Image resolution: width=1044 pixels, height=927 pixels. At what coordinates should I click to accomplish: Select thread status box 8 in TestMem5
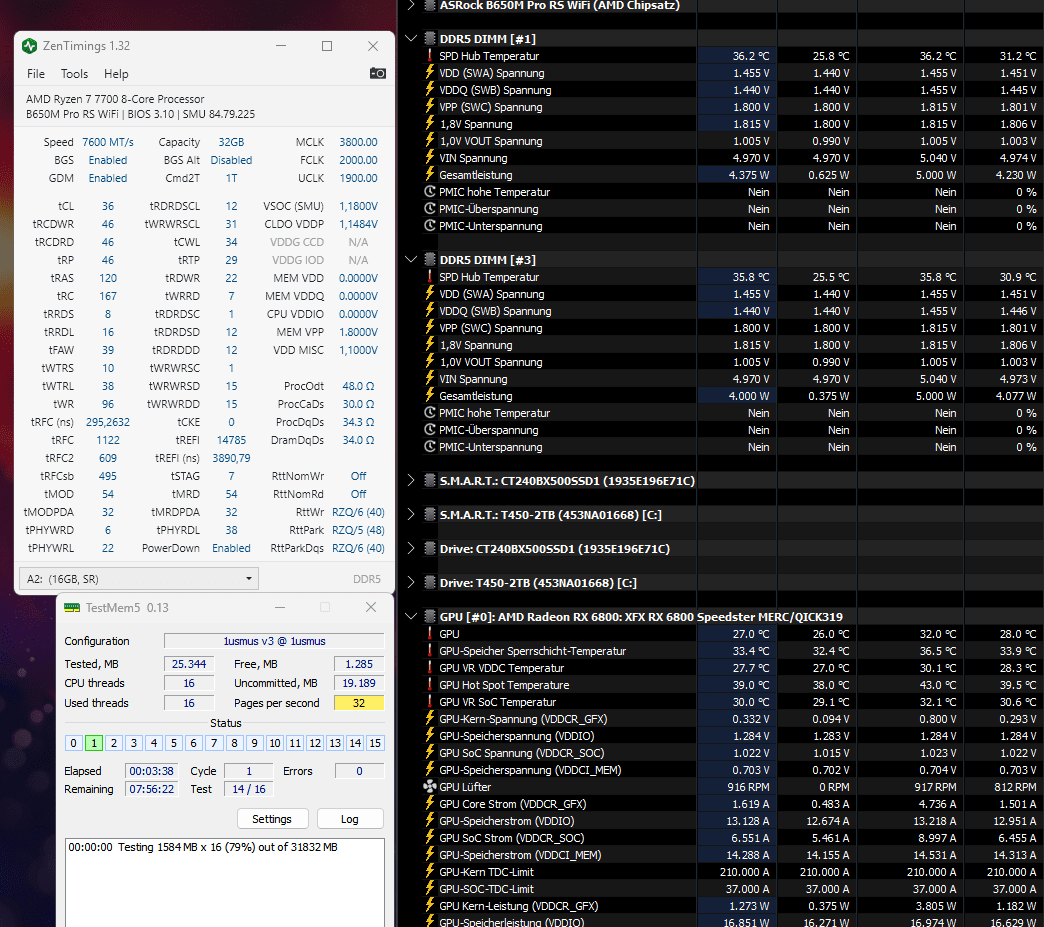click(234, 743)
